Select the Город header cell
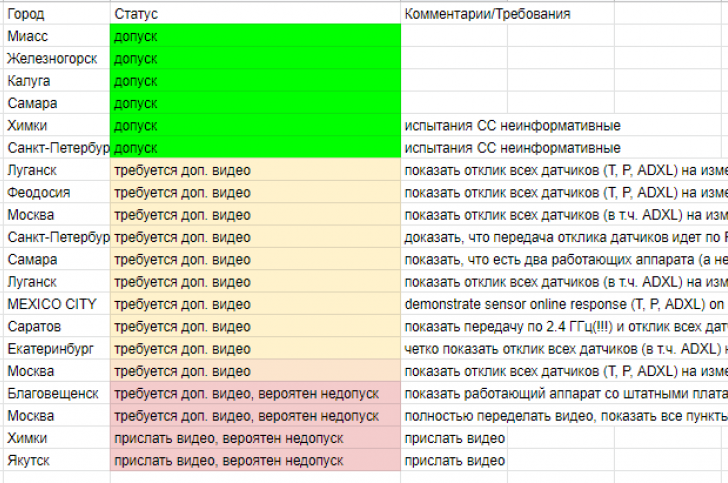Viewport: 728px width, 483px height. tap(57, 13)
